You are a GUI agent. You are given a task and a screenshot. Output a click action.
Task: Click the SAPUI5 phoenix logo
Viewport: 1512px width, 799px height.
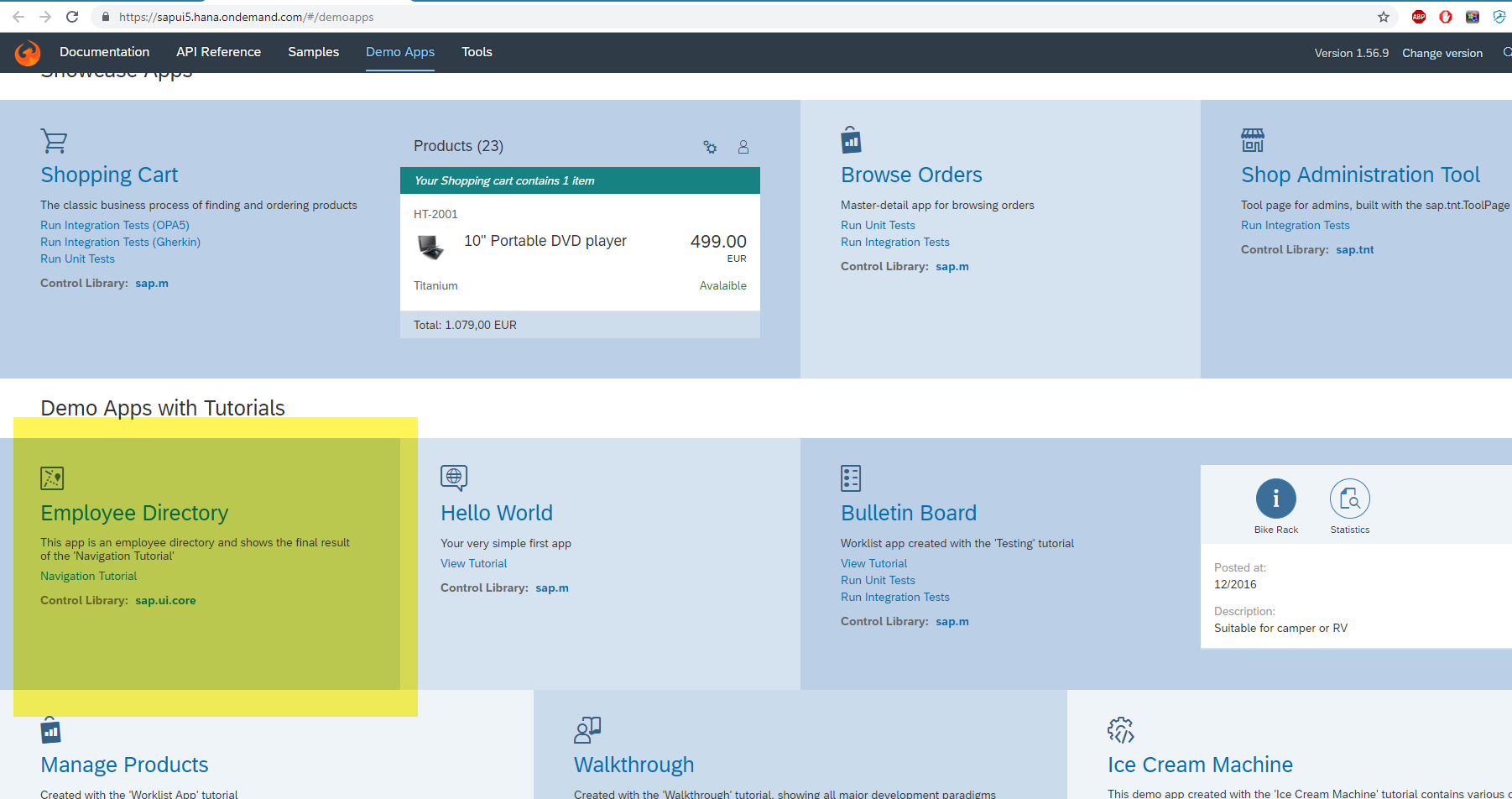(28, 53)
